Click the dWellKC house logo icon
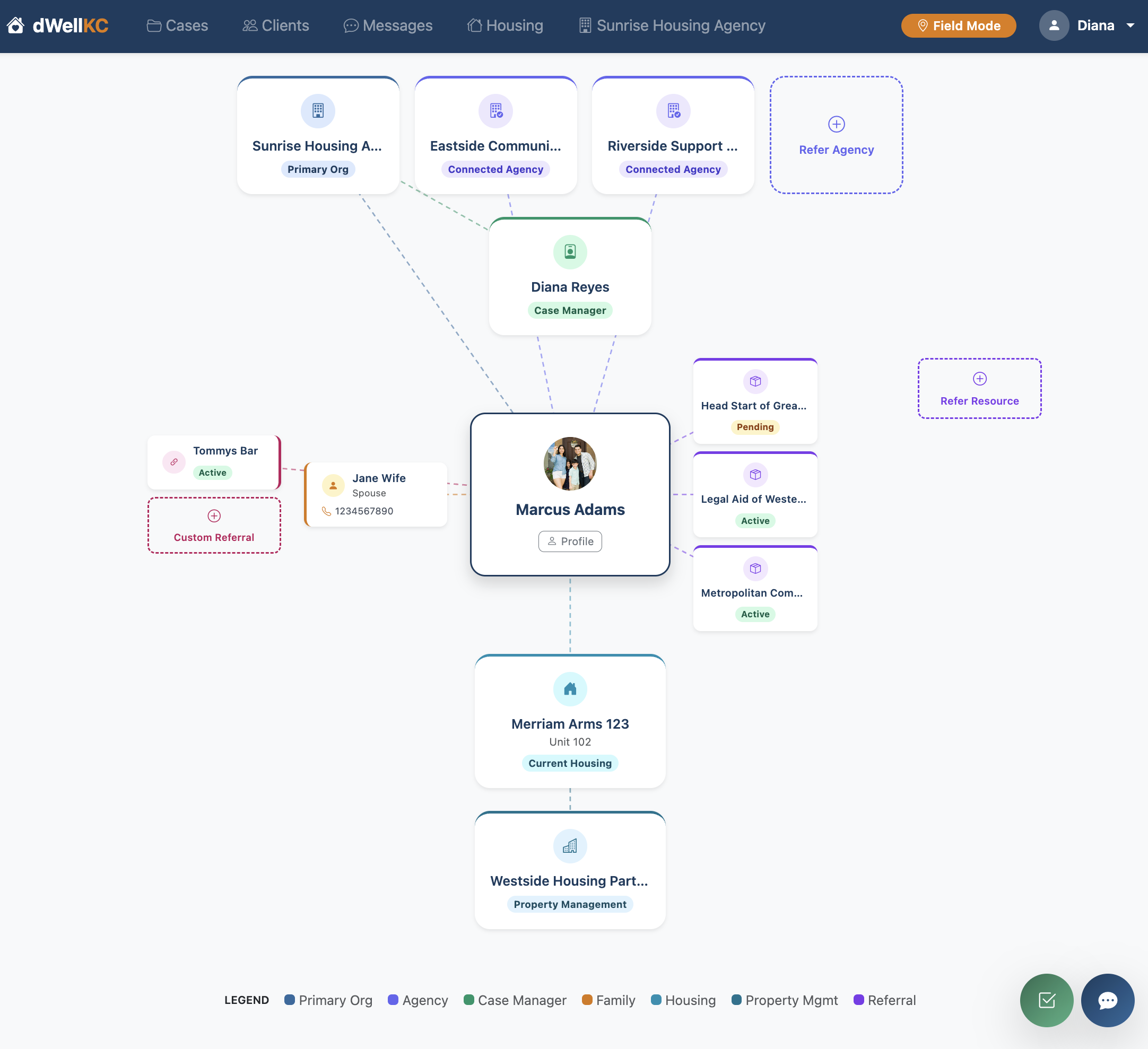This screenshot has width=1148, height=1049. [15, 25]
